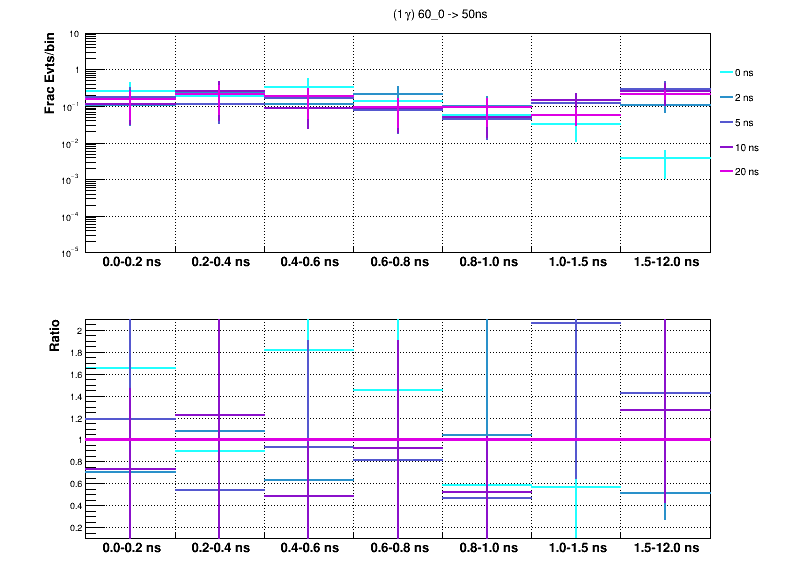Viewport: 796px width, 572px height.
Task: Click the "0.6-0.8 ns" label under top plot
Action: pos(398,263)
